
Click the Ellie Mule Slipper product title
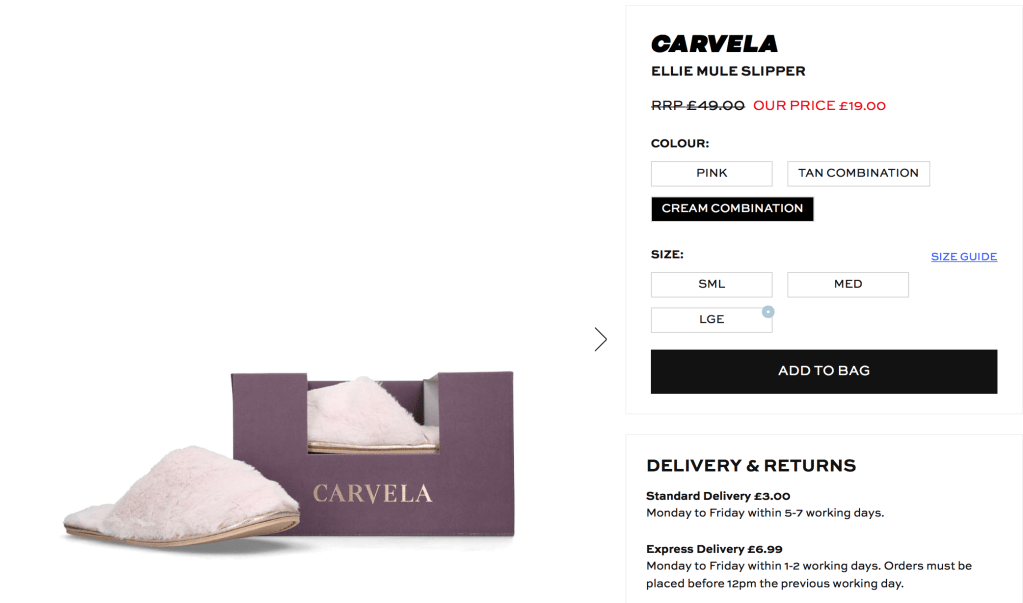(x=728, y=71)
